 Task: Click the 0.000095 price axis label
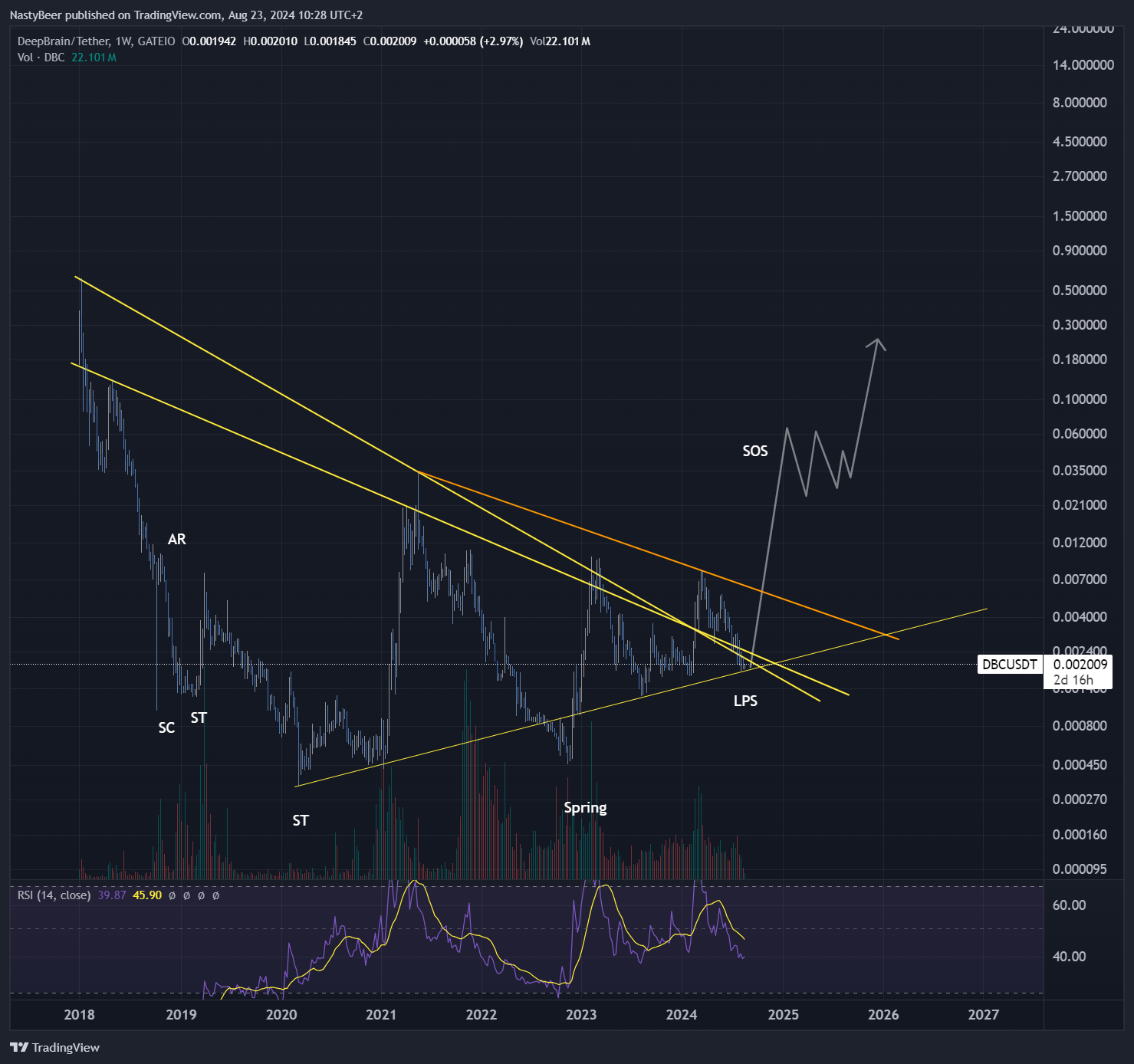point(1080,869)
